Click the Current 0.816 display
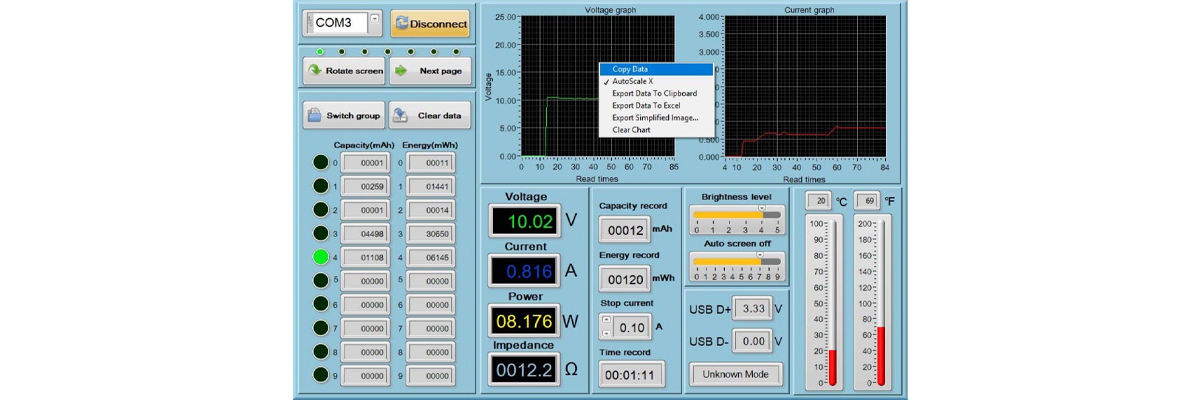 pyautogui.click(x=524, y=270)
